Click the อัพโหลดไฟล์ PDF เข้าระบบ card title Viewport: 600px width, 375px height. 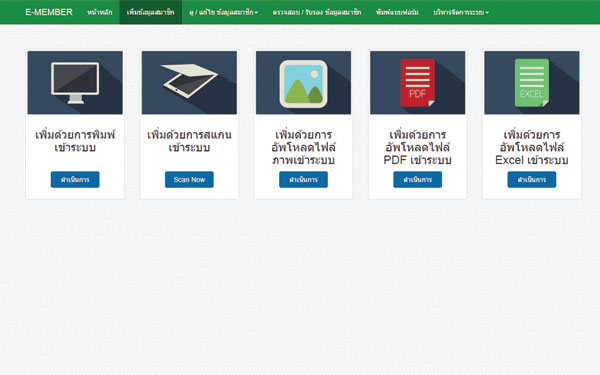click(417, 147)
